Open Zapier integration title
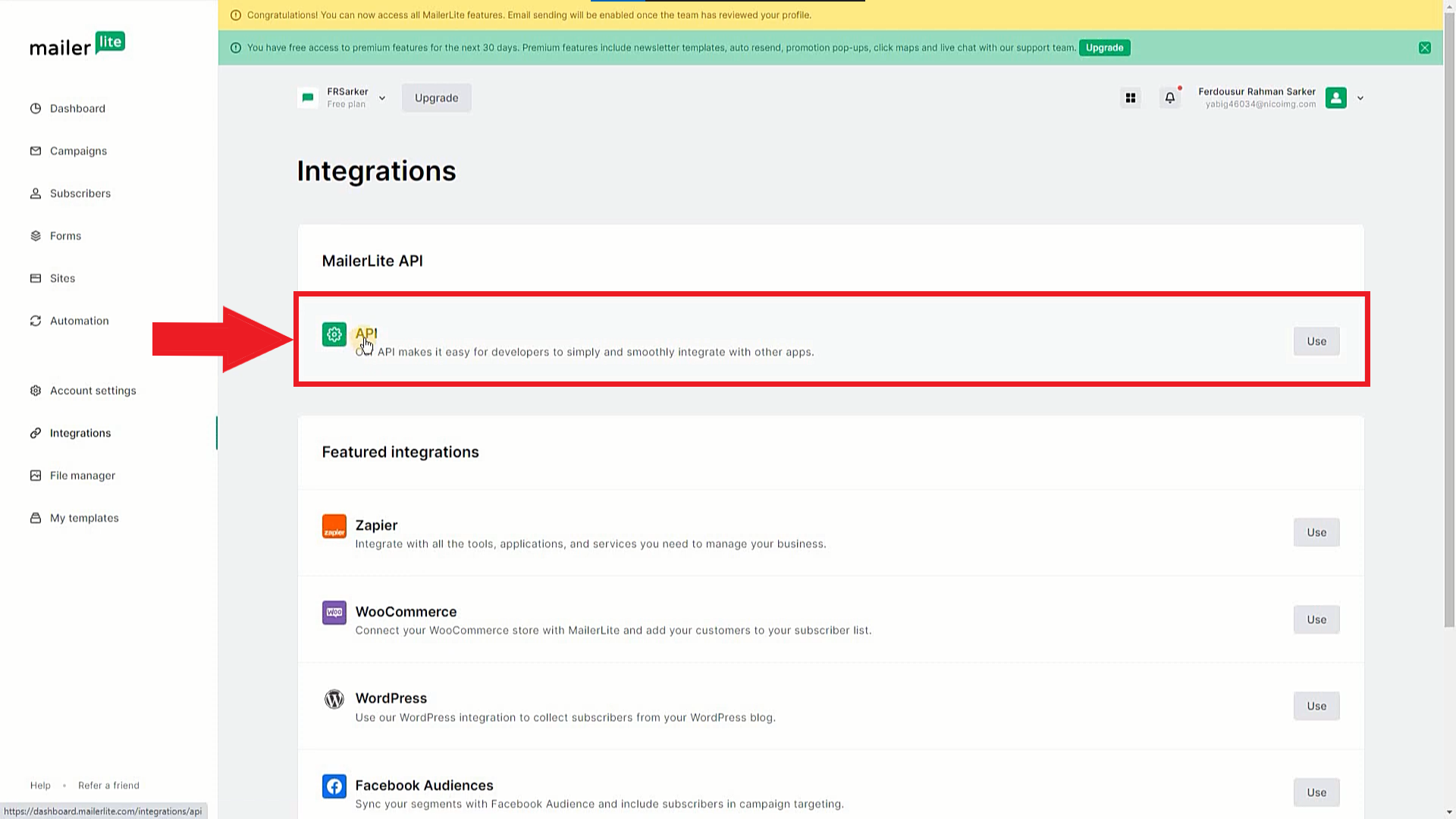1456x819 pixels. coord(376,526)
